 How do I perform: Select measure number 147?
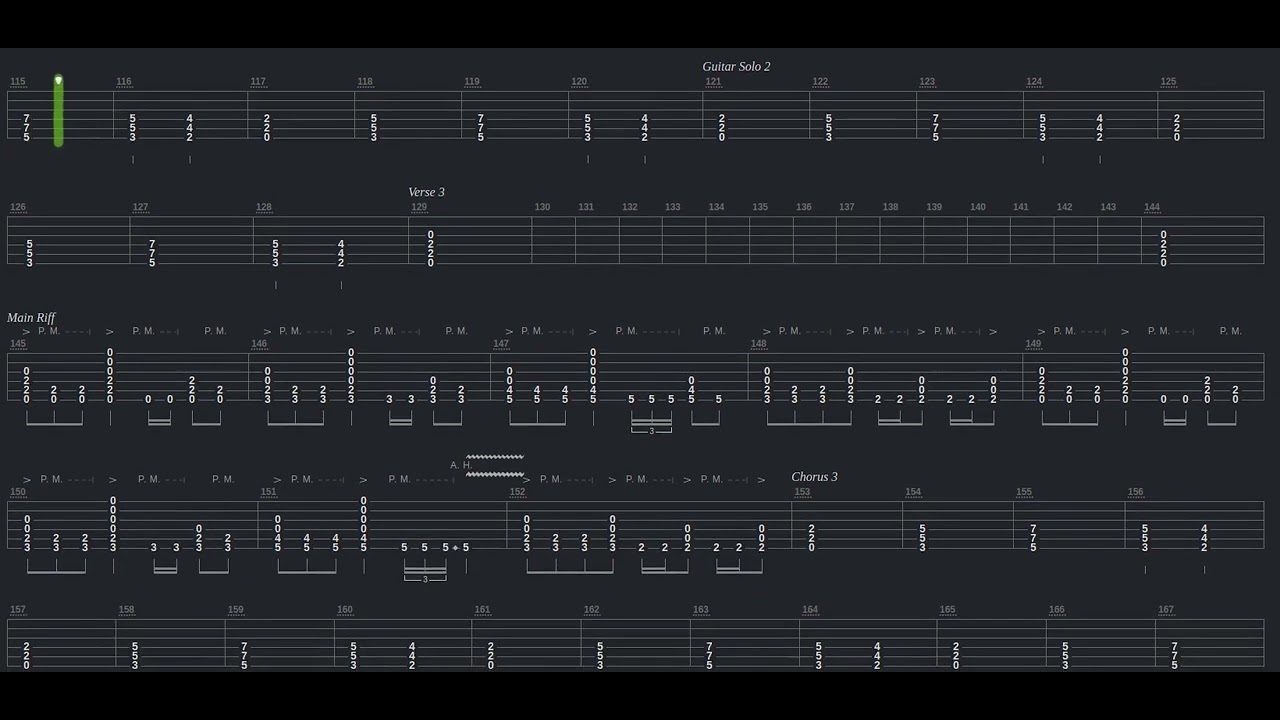point(501,344)
